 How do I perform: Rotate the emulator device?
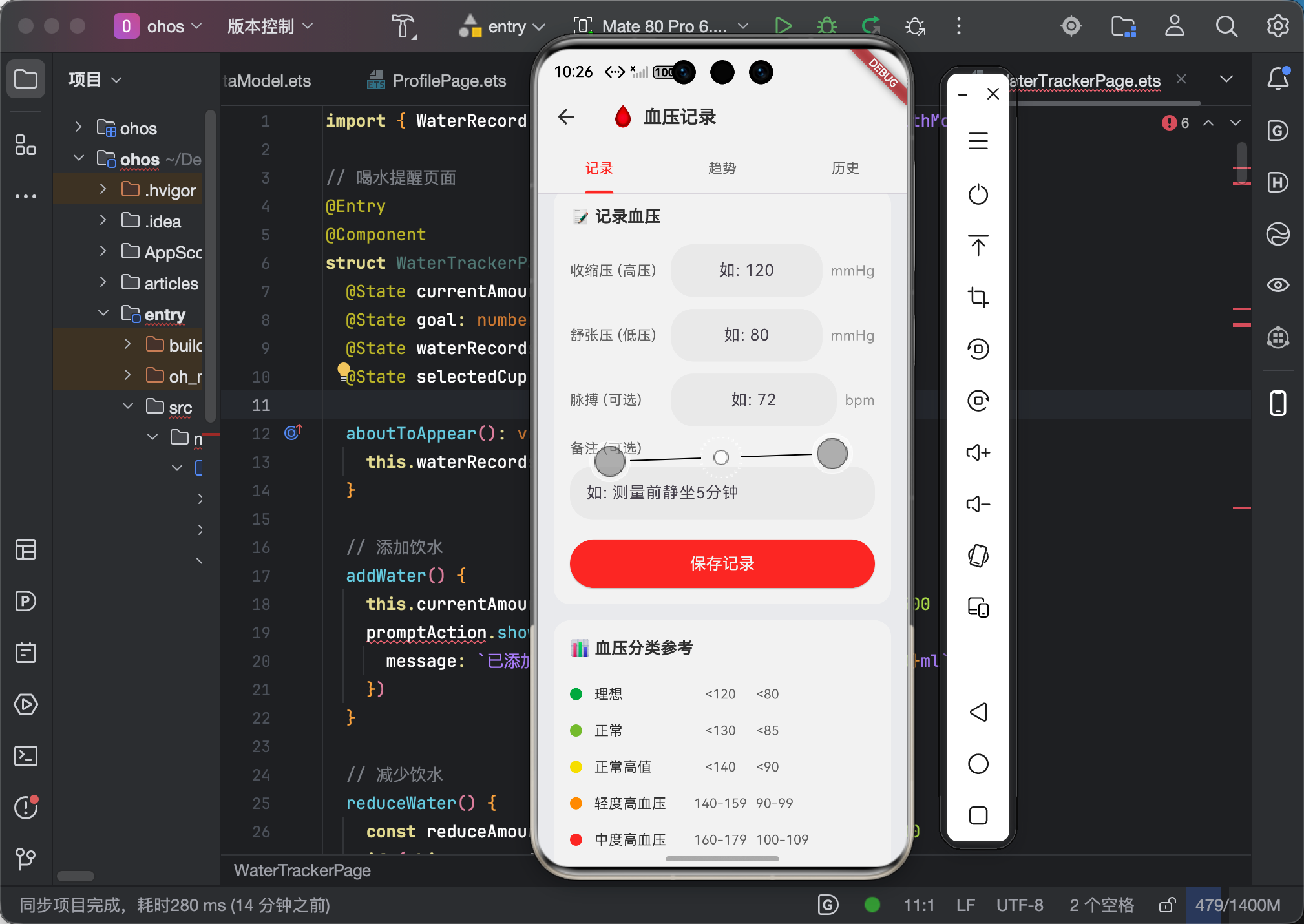[x=978, y=556]
